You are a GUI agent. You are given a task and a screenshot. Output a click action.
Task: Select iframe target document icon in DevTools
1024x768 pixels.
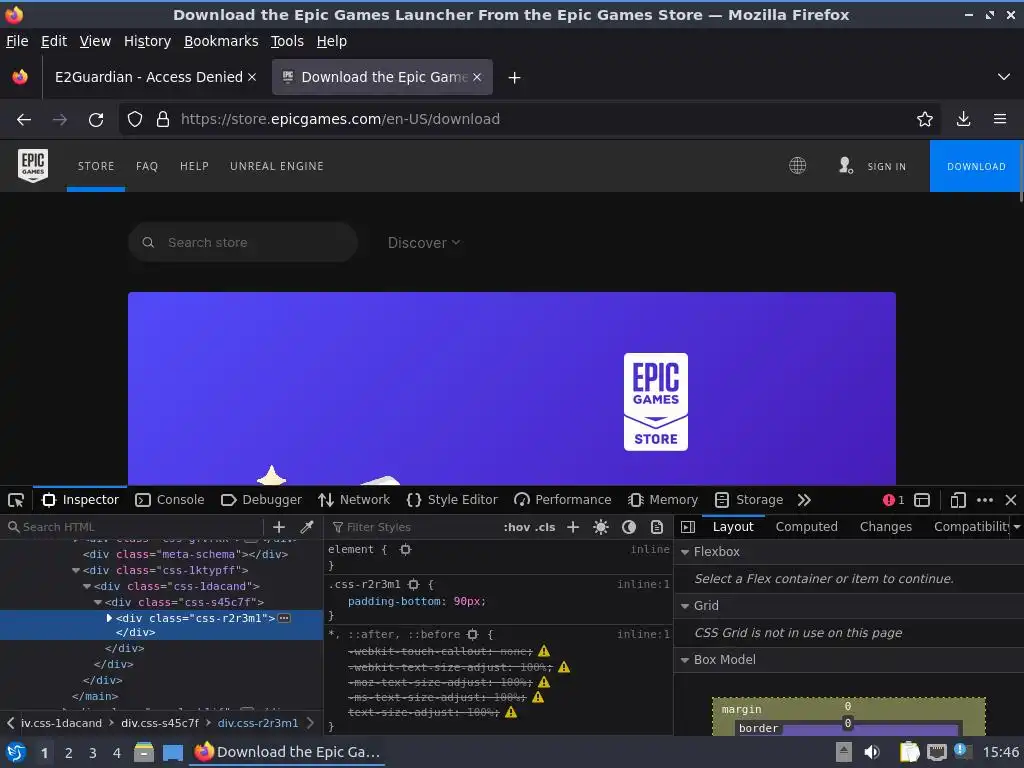click(922, 500)
